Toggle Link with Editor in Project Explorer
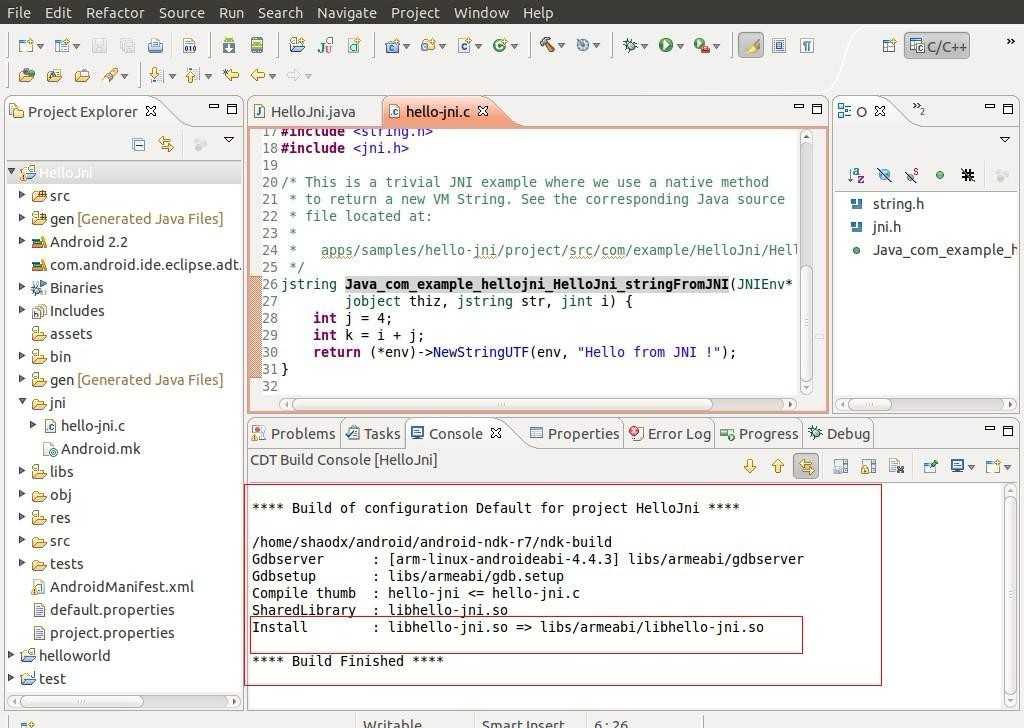Viewport: 1024px width, 728px height. (x=167, y=144)
